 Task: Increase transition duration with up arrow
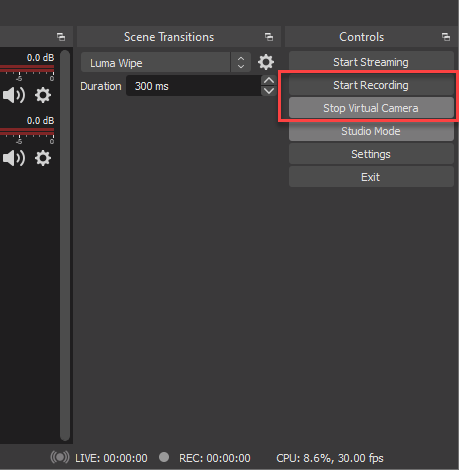pos(269,81)
